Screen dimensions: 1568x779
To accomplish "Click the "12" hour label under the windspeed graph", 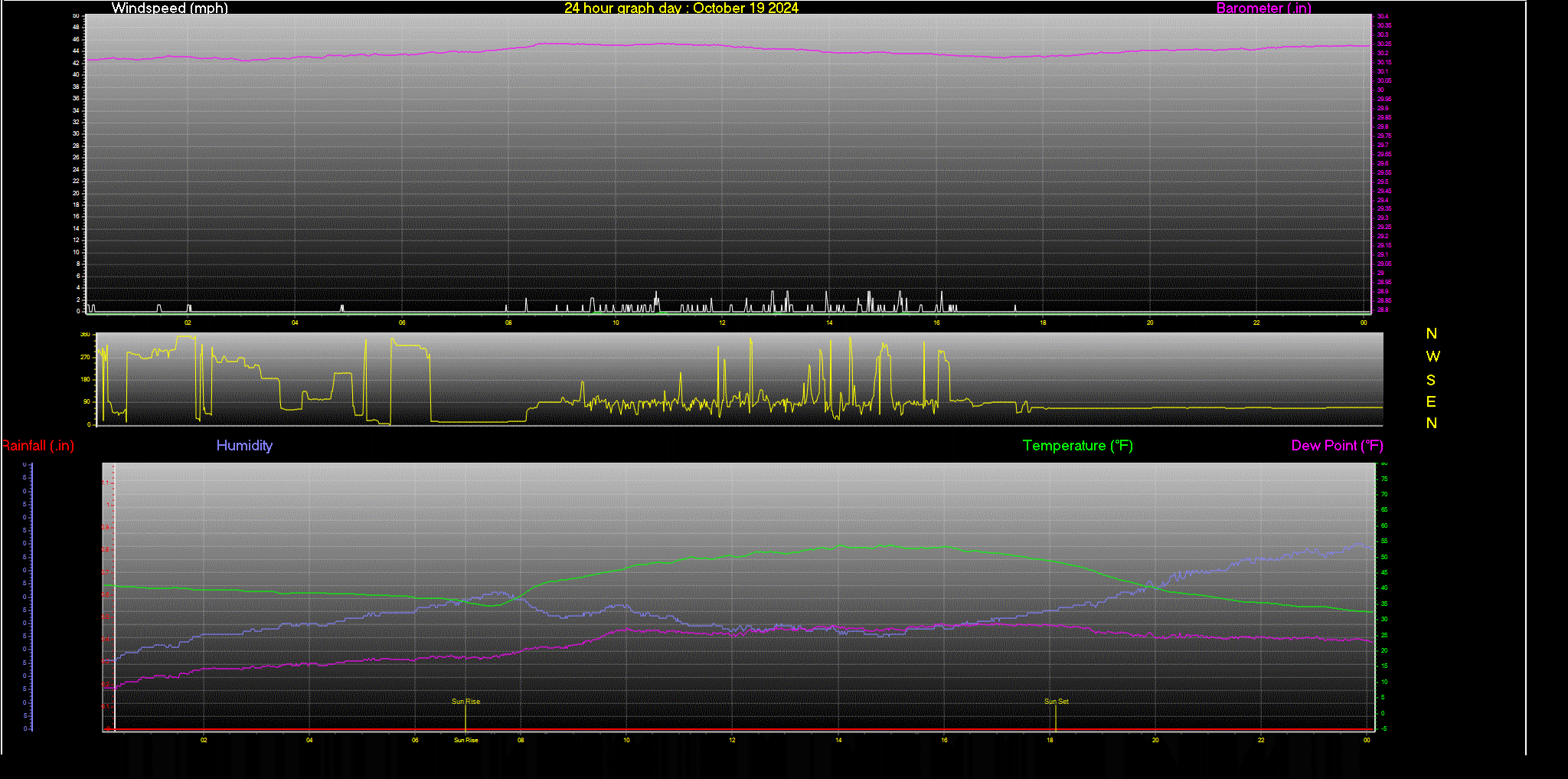I will coord(722,322).
